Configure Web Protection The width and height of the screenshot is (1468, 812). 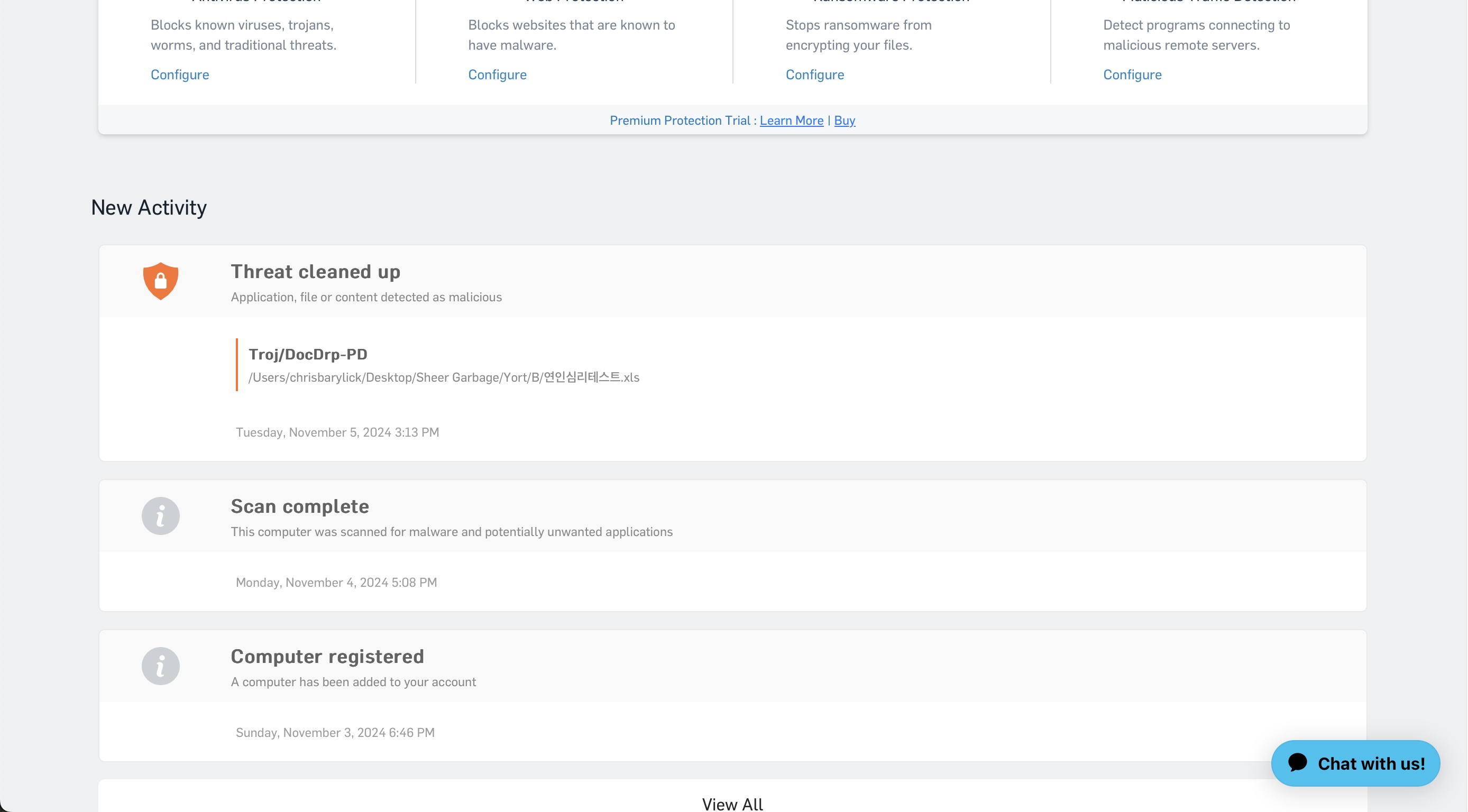click(x=497, y=75)
